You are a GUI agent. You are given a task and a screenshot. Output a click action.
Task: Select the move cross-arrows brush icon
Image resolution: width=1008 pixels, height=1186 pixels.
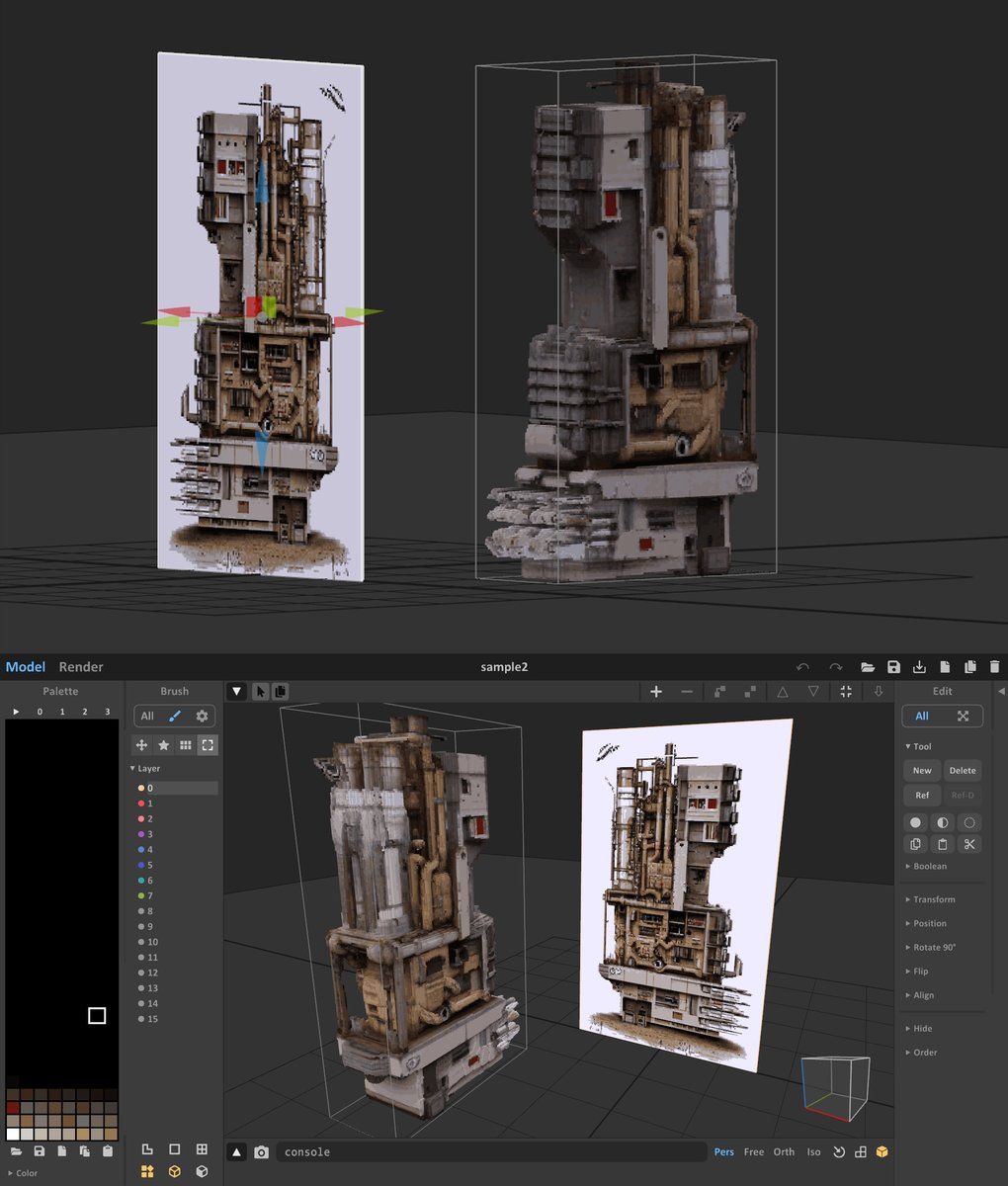(141, 745)
